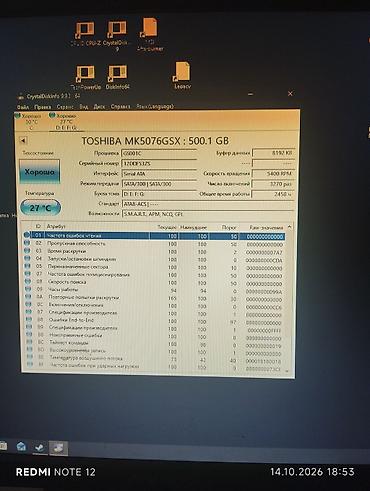
Task: Select row 07 Частота ошибок позиционирования
Action: tap(154, 275)
